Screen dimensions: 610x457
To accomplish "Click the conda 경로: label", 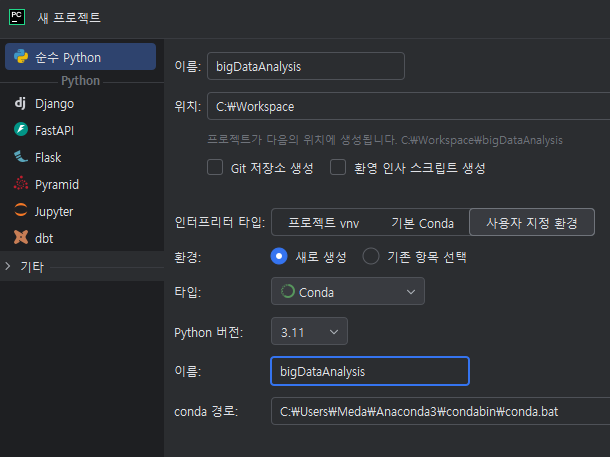I will point(206,411).
